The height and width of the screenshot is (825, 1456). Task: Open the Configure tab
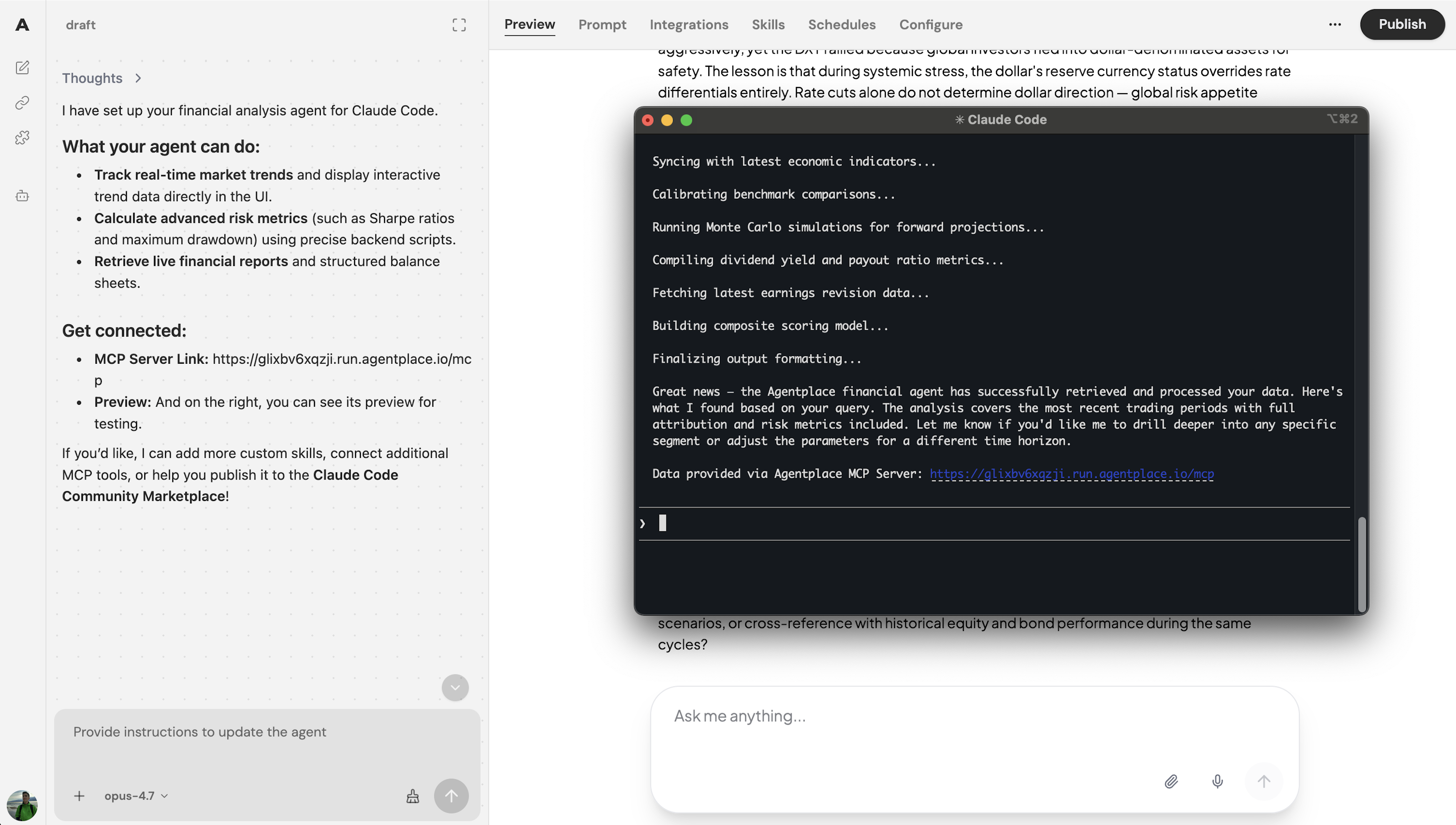pos(930,25)
